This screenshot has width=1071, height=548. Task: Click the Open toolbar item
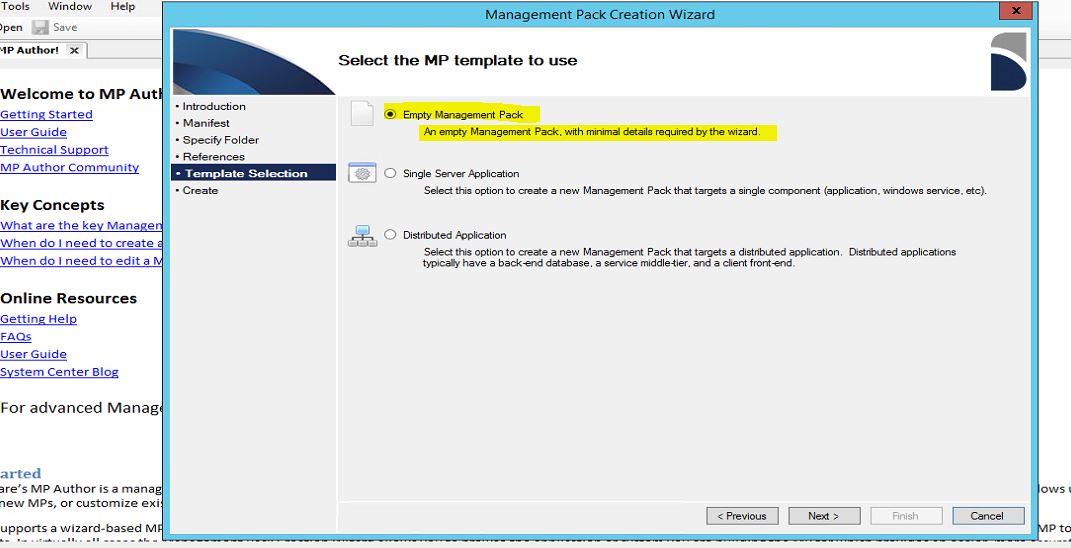click(x=11, y=27)
